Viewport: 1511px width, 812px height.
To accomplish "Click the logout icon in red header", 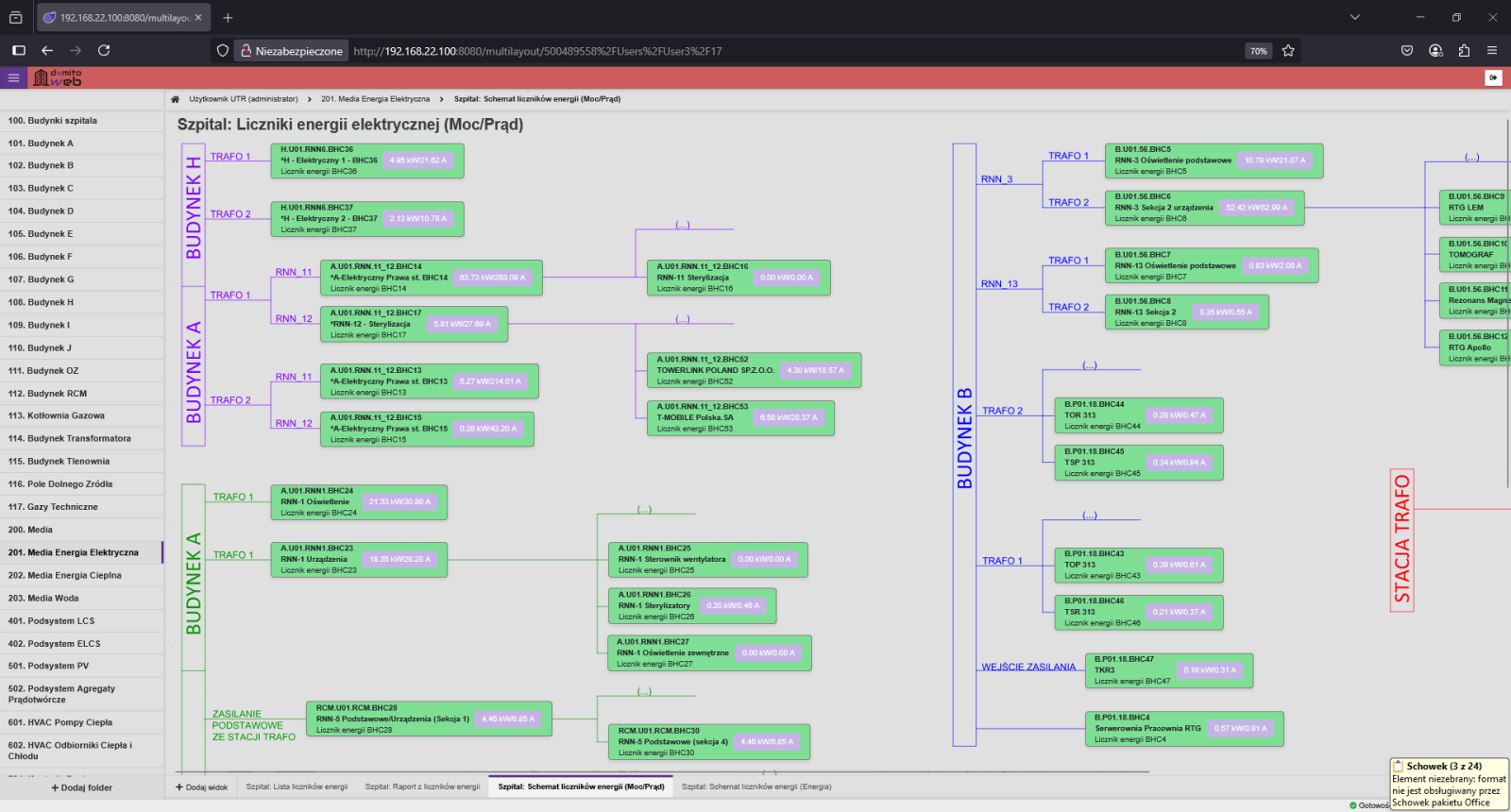I will (1493, 78).
